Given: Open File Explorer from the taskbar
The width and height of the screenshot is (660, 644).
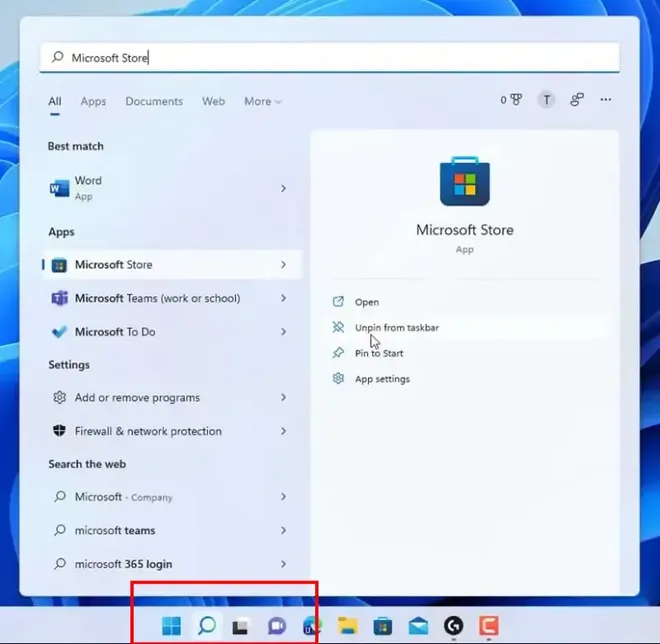Looking at the screenshot, I should pyautogui.click(x=348, y=626).
